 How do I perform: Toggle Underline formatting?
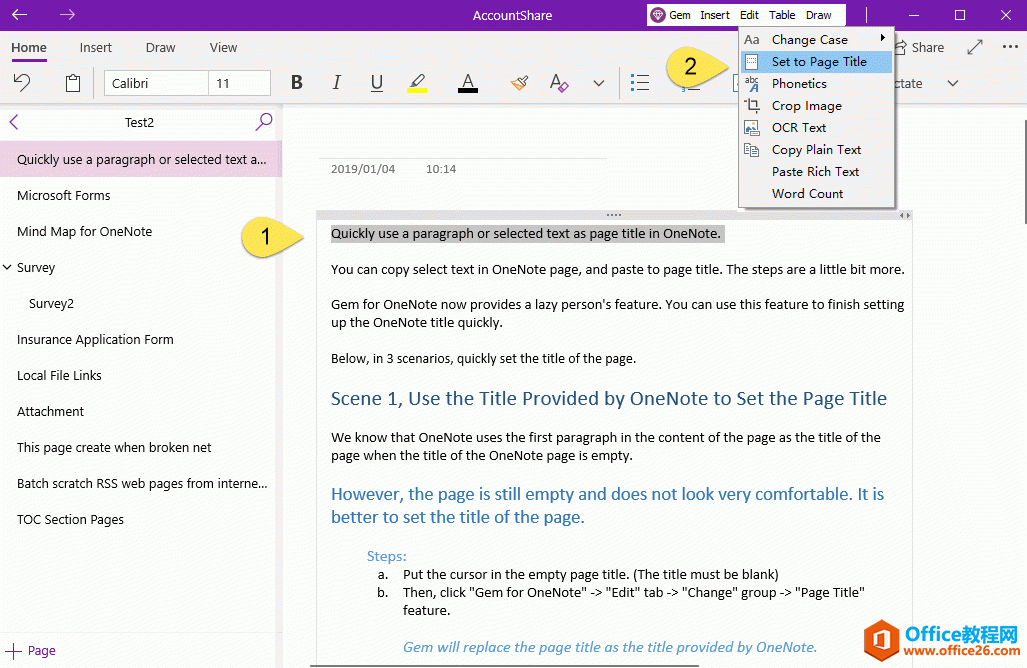(x=376, y=83)
